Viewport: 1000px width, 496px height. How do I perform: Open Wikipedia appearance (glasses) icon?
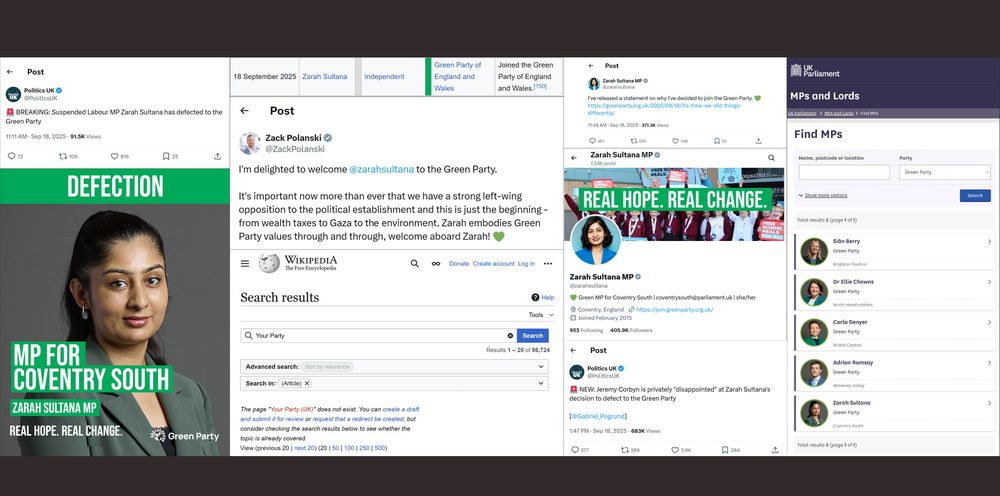tap(436, 263)
